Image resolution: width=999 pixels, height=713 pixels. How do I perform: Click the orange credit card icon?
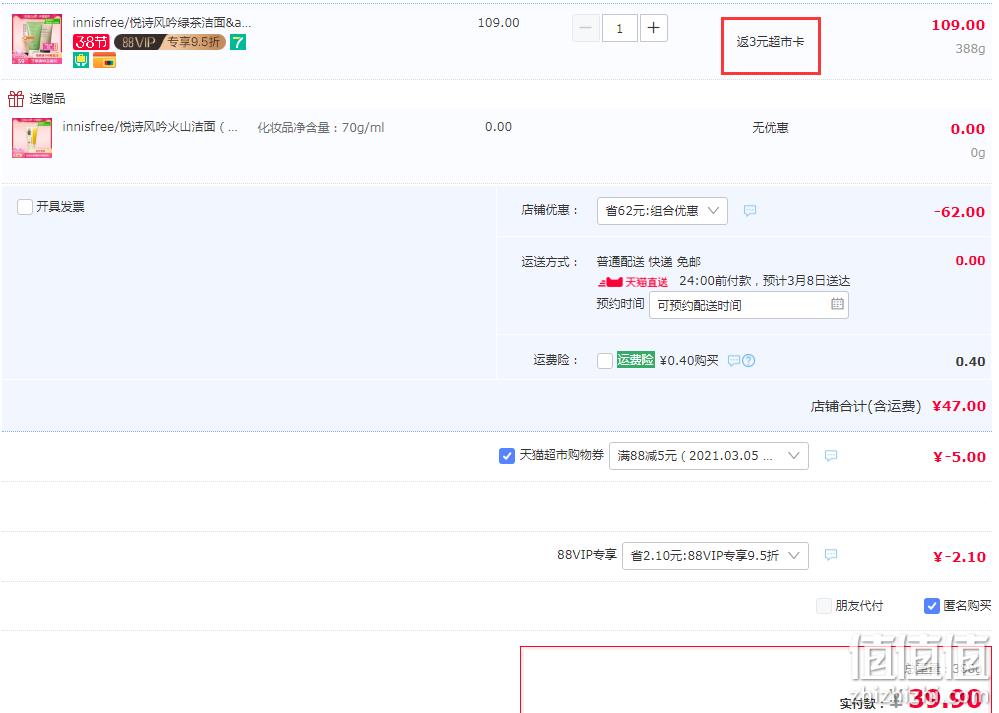(x=104, y=60)
